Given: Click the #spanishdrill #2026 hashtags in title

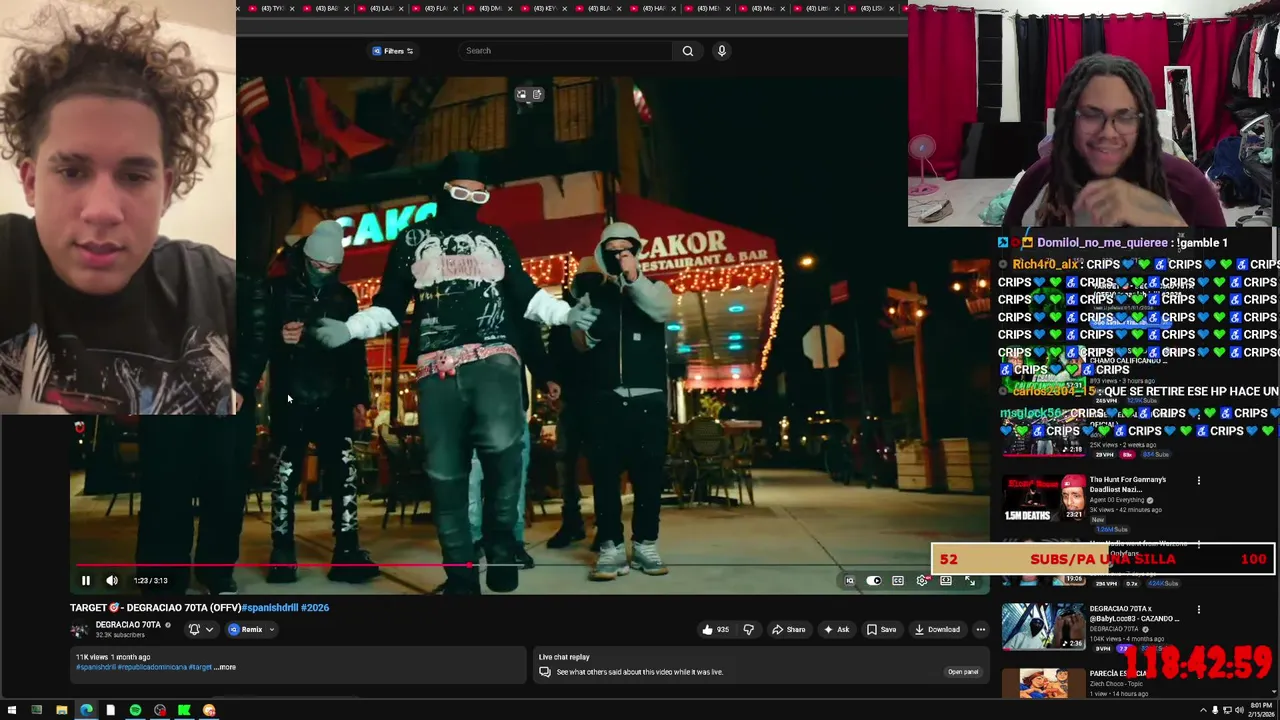Looking at the screenshot, I should (285, 607).
